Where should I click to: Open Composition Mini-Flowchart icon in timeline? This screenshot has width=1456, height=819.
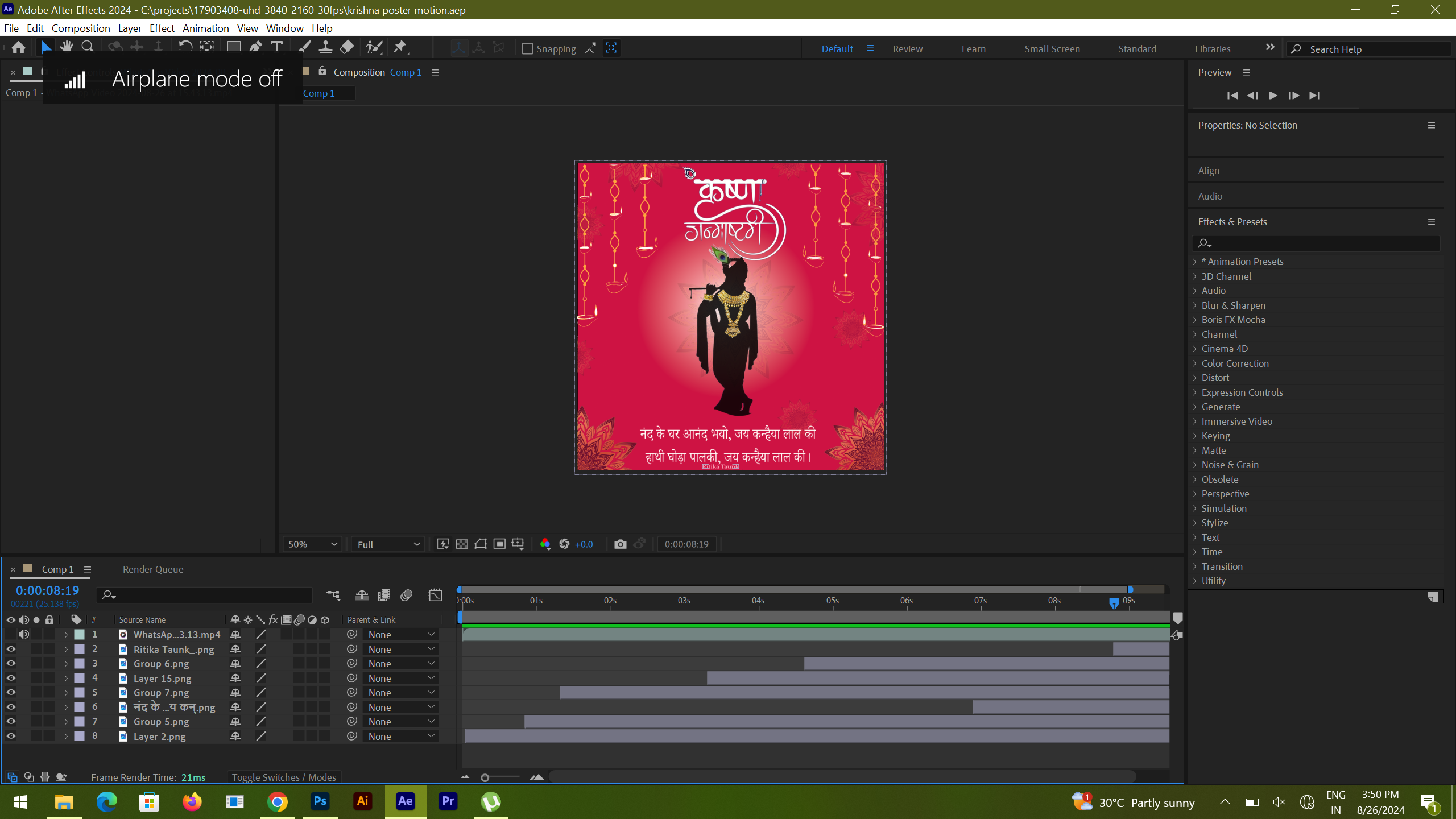[x=333, y=595]
